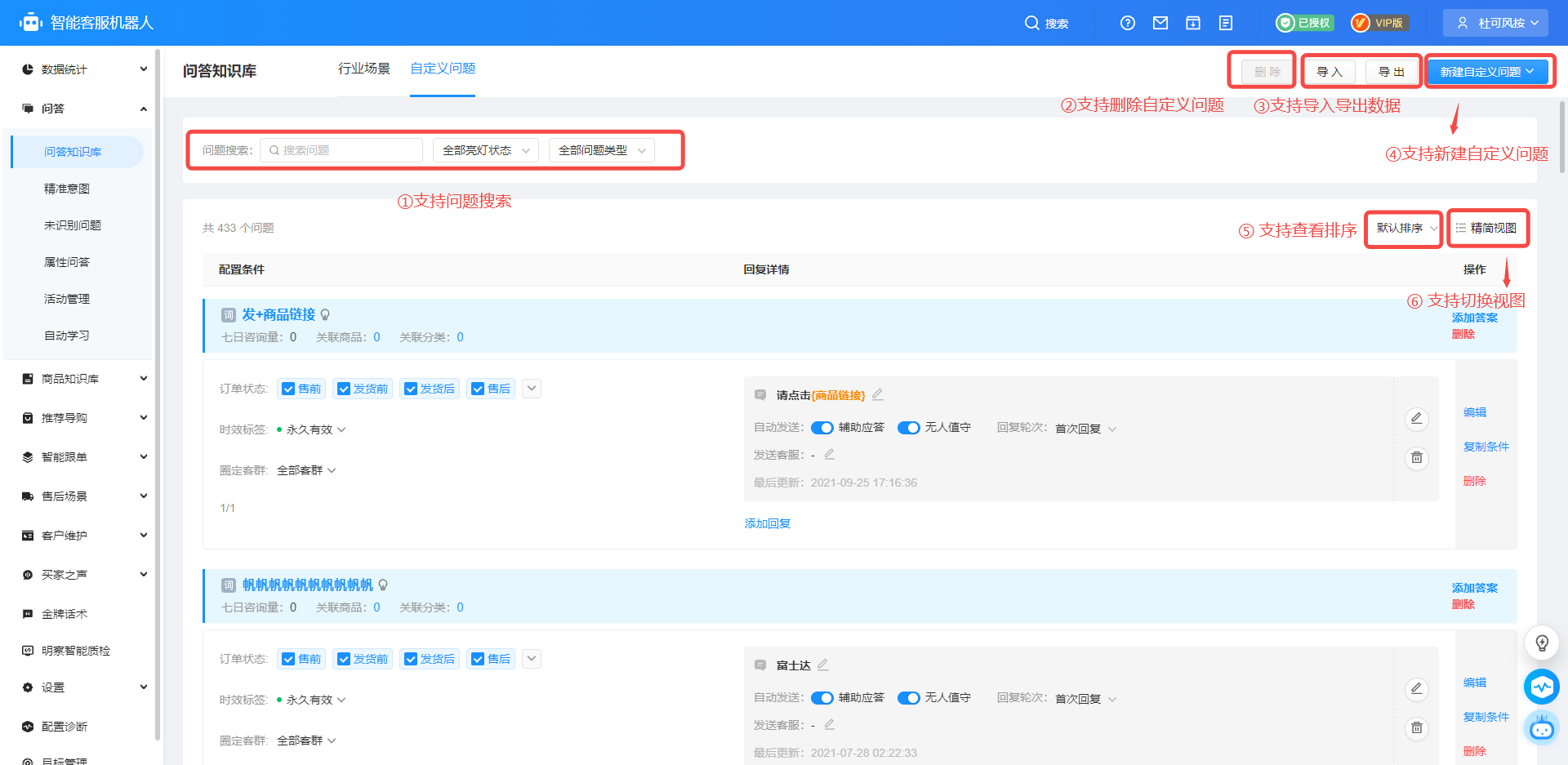Click the floating lightbulb tips button
This screenshot has width=1568, height=765.
pos(1542,643)
